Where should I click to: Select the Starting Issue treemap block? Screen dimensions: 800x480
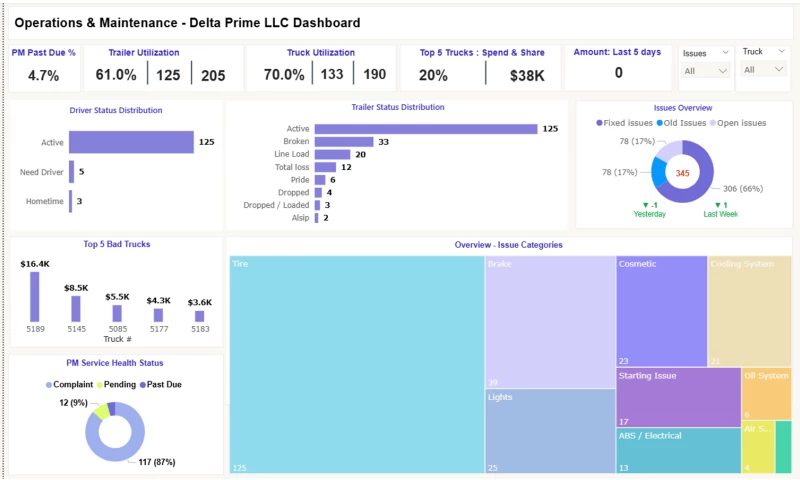tap(678, 397)
